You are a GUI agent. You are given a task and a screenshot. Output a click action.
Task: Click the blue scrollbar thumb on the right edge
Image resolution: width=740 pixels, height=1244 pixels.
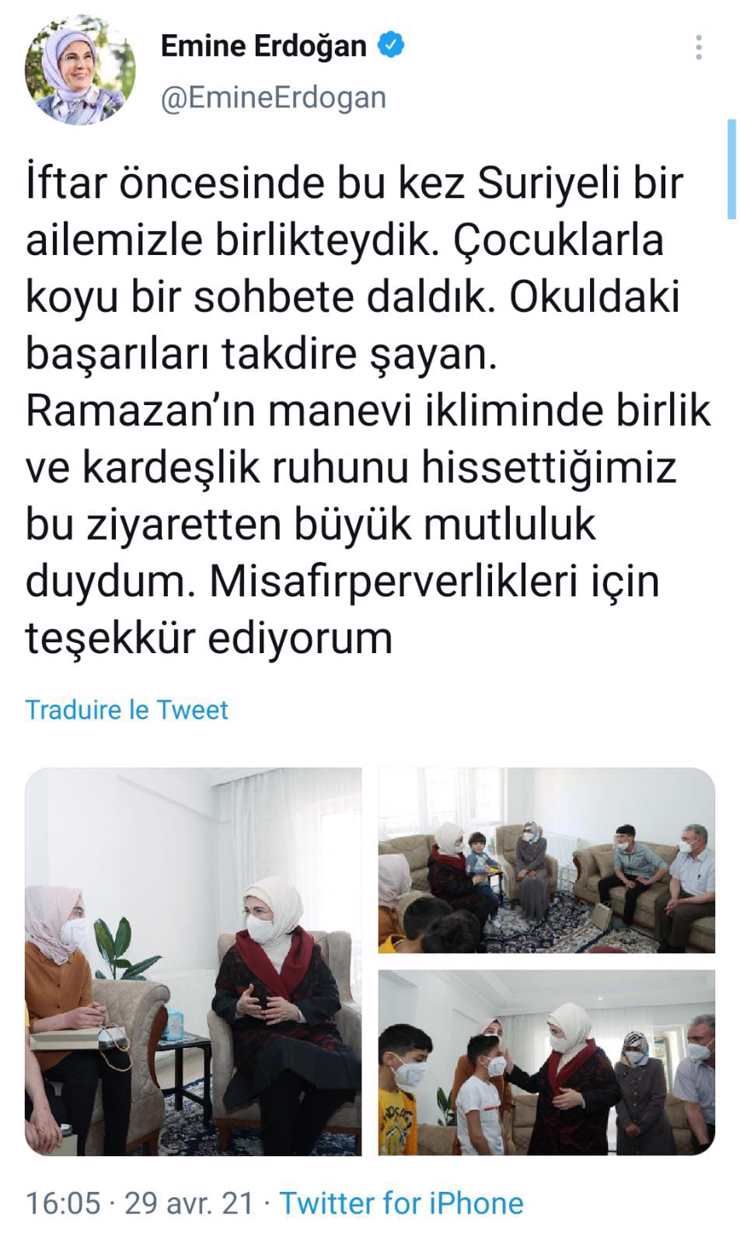[732, 168]
